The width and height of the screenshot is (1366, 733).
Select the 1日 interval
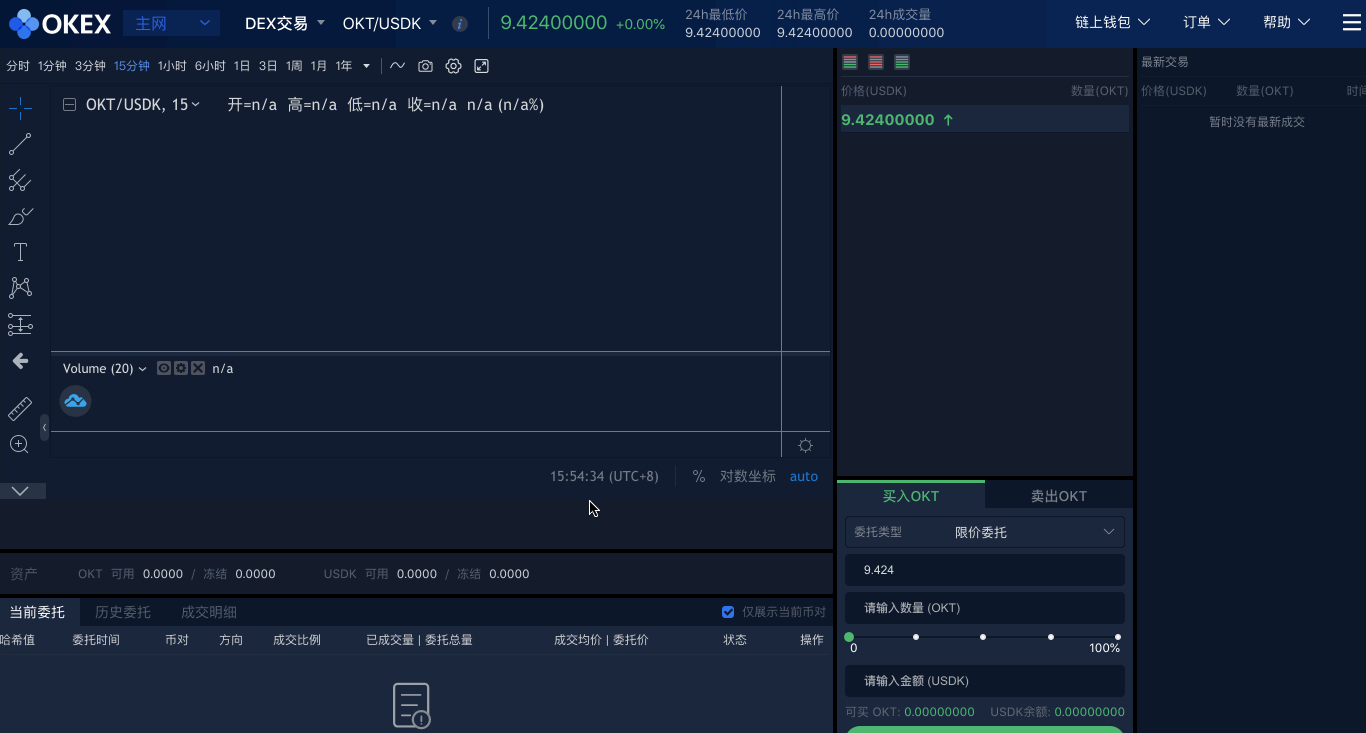pos(242,66)
